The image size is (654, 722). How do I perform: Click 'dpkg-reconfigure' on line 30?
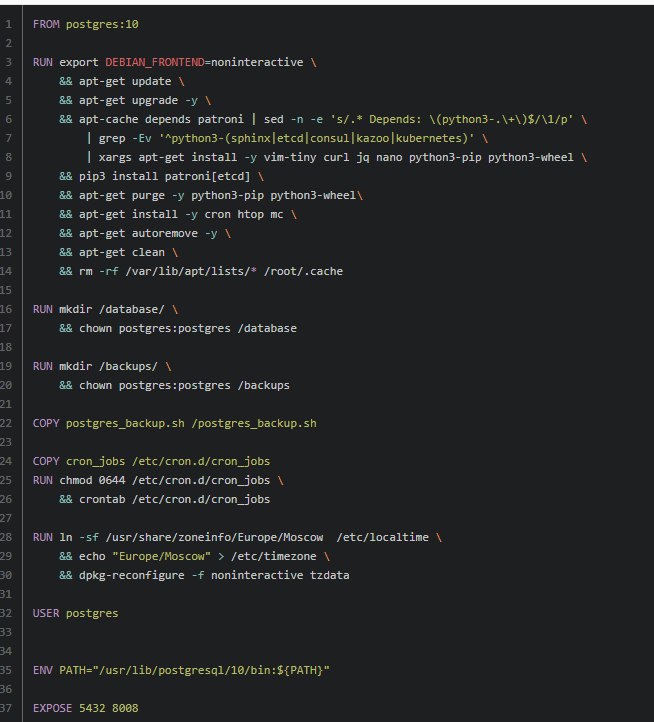pyautogui.click(x=131, y=576)
